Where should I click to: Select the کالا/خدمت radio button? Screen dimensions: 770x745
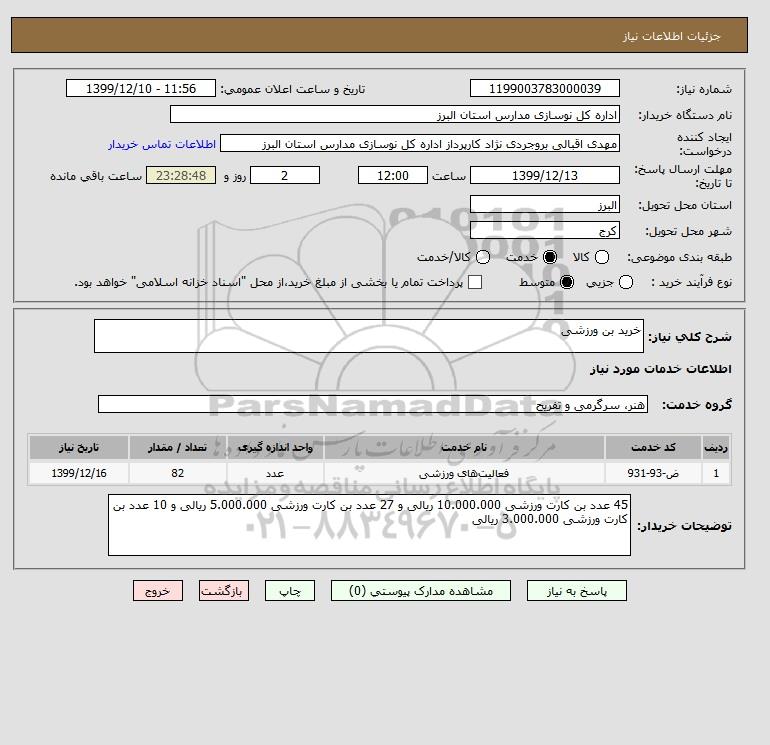pos(483,257)
